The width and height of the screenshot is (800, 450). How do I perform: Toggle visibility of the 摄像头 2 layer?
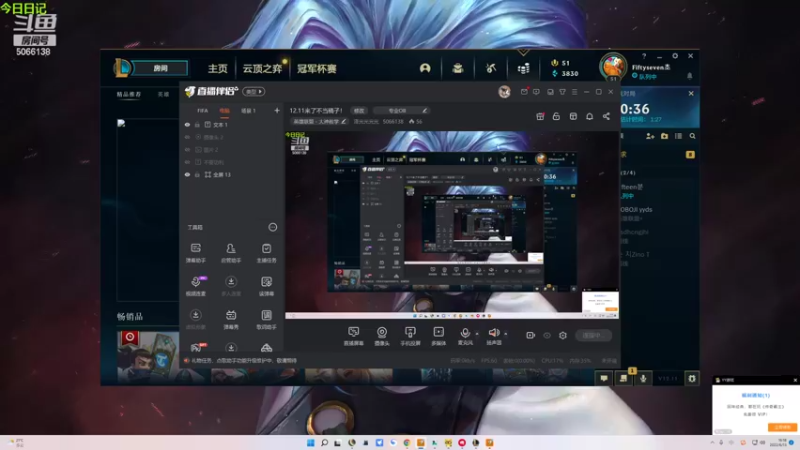pos(187,137)
